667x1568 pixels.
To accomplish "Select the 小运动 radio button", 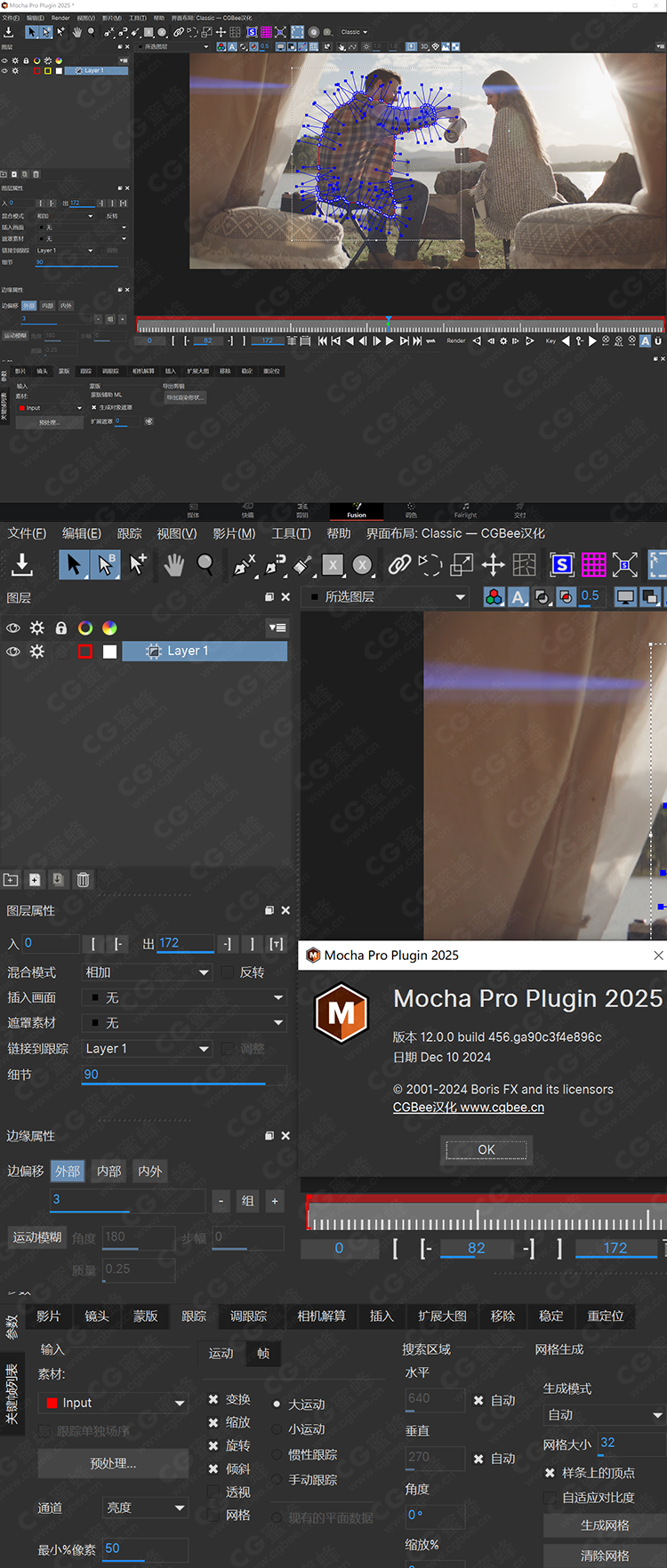I will [x=277, y=1429].
